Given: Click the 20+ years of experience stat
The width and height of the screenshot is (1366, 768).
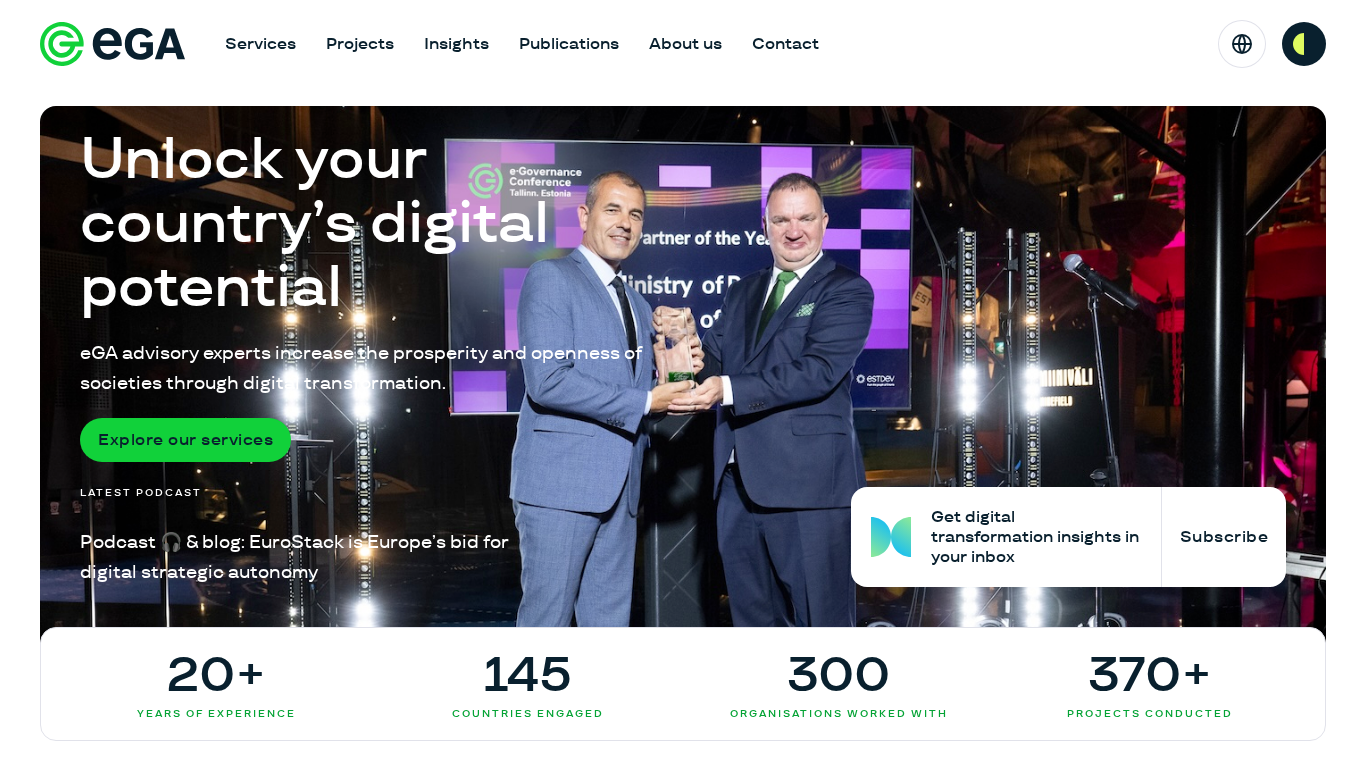Looking at the screenshot, I should pyautogui.click(x=216, y=685).
